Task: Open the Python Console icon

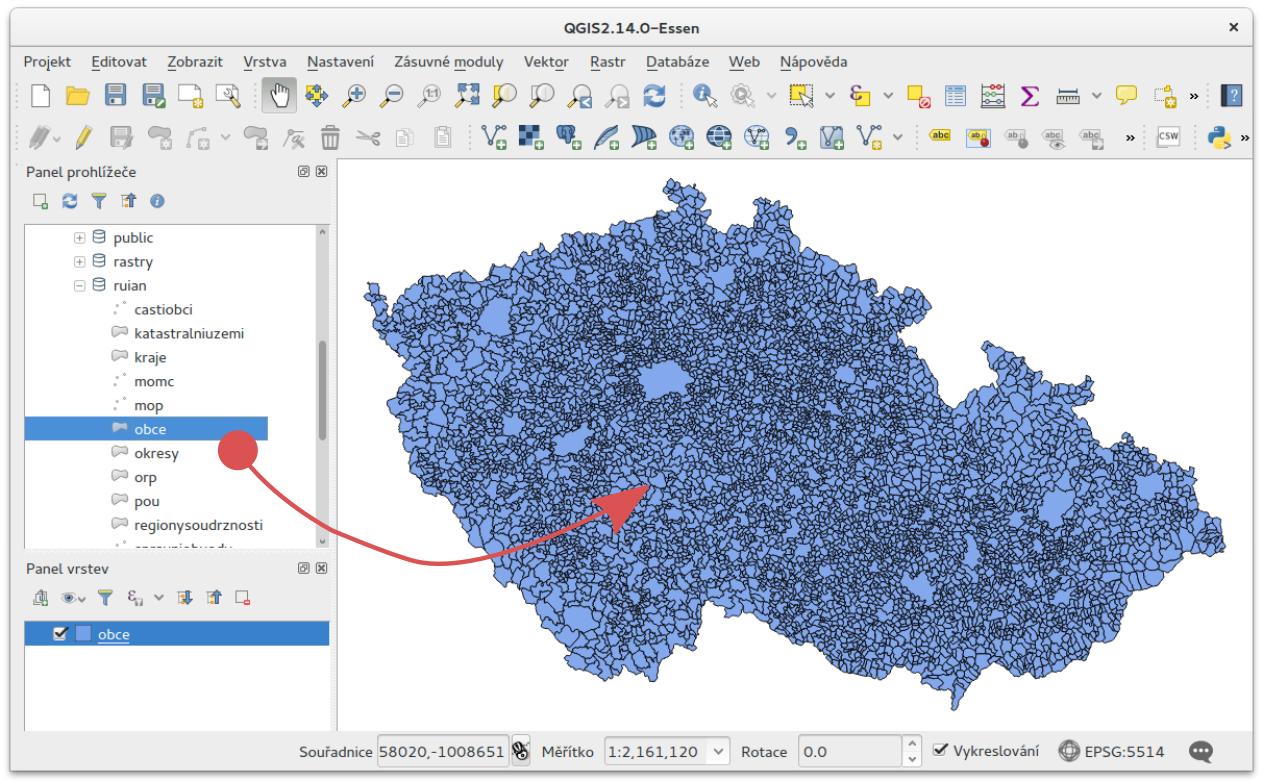Action: 1219,137
